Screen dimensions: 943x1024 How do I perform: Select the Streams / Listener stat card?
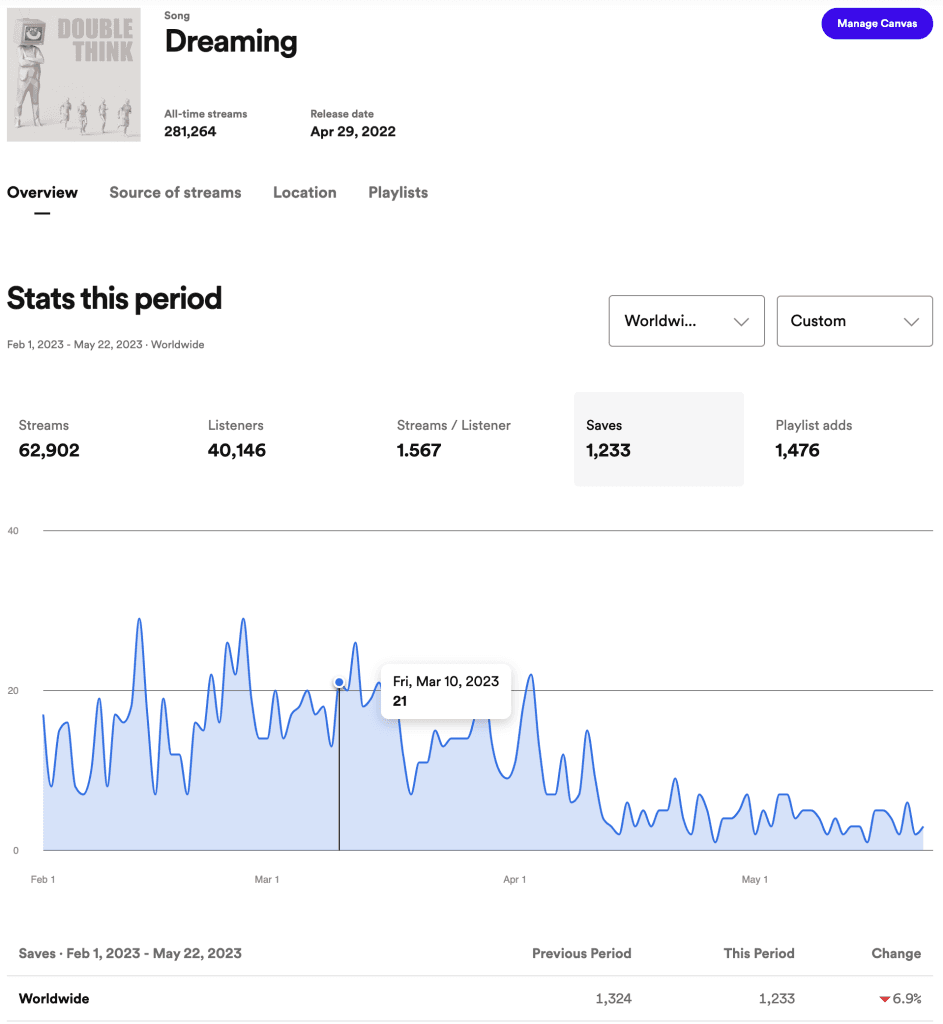[470, 439]
